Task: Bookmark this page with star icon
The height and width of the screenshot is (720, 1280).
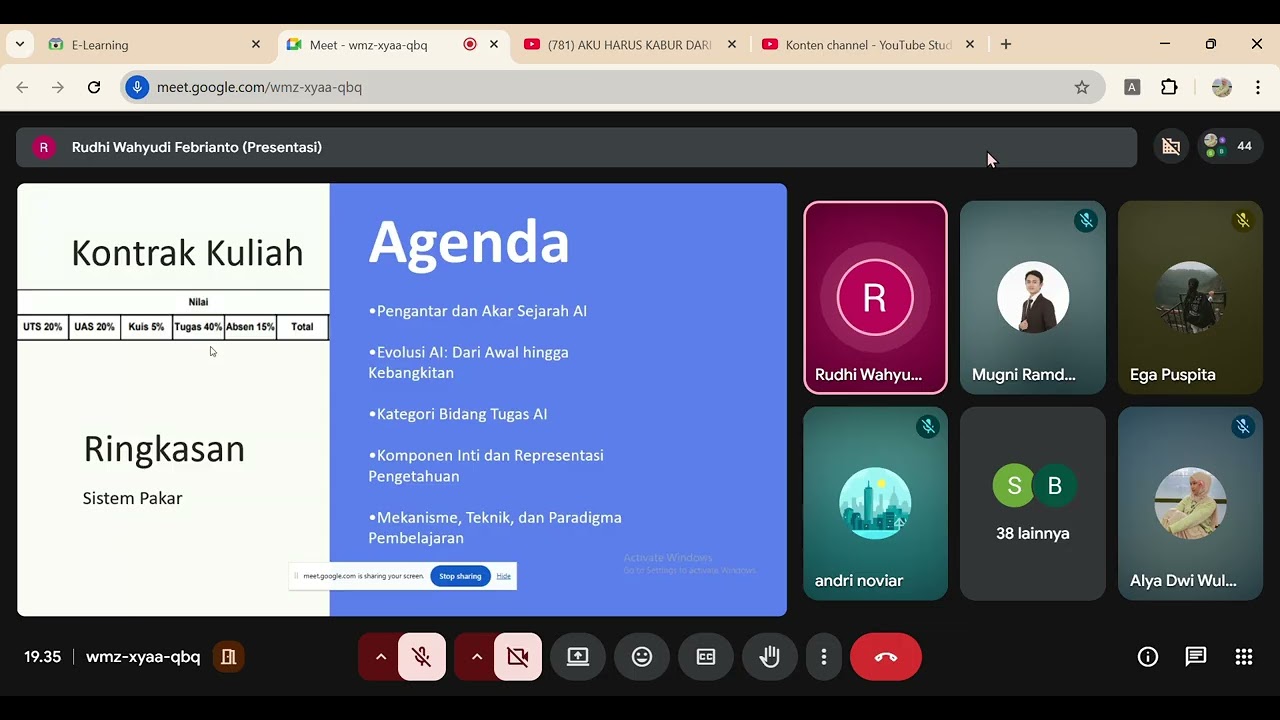Action: 1082,87
